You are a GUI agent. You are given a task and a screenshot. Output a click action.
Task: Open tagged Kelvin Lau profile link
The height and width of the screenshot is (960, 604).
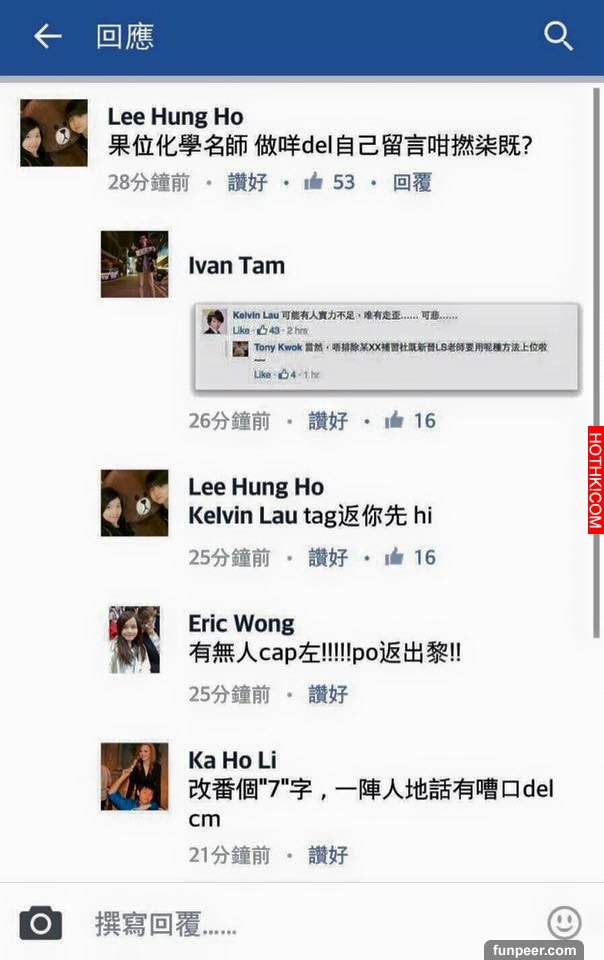(242, 516)
